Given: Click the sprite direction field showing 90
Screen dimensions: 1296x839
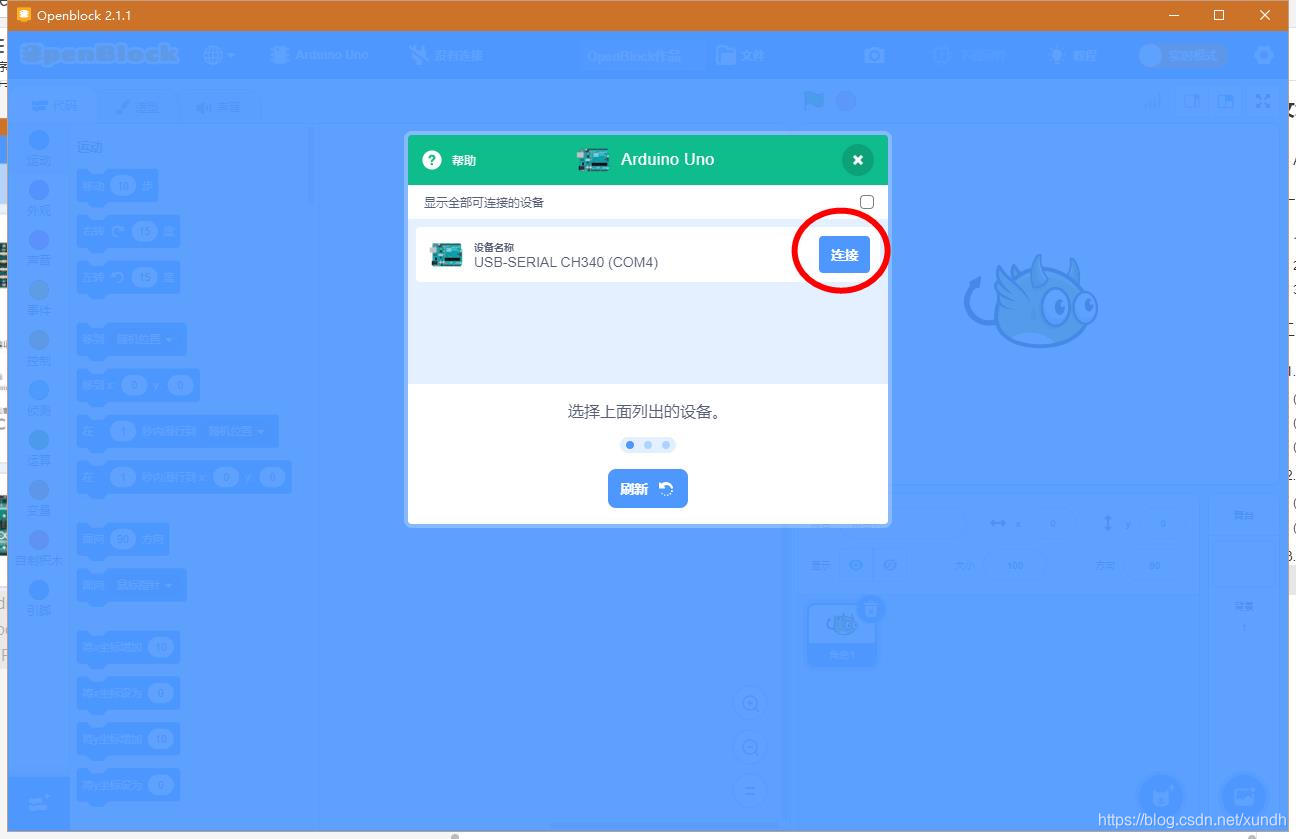Looking at the screenshot, I should click(x=1154, y=565).
